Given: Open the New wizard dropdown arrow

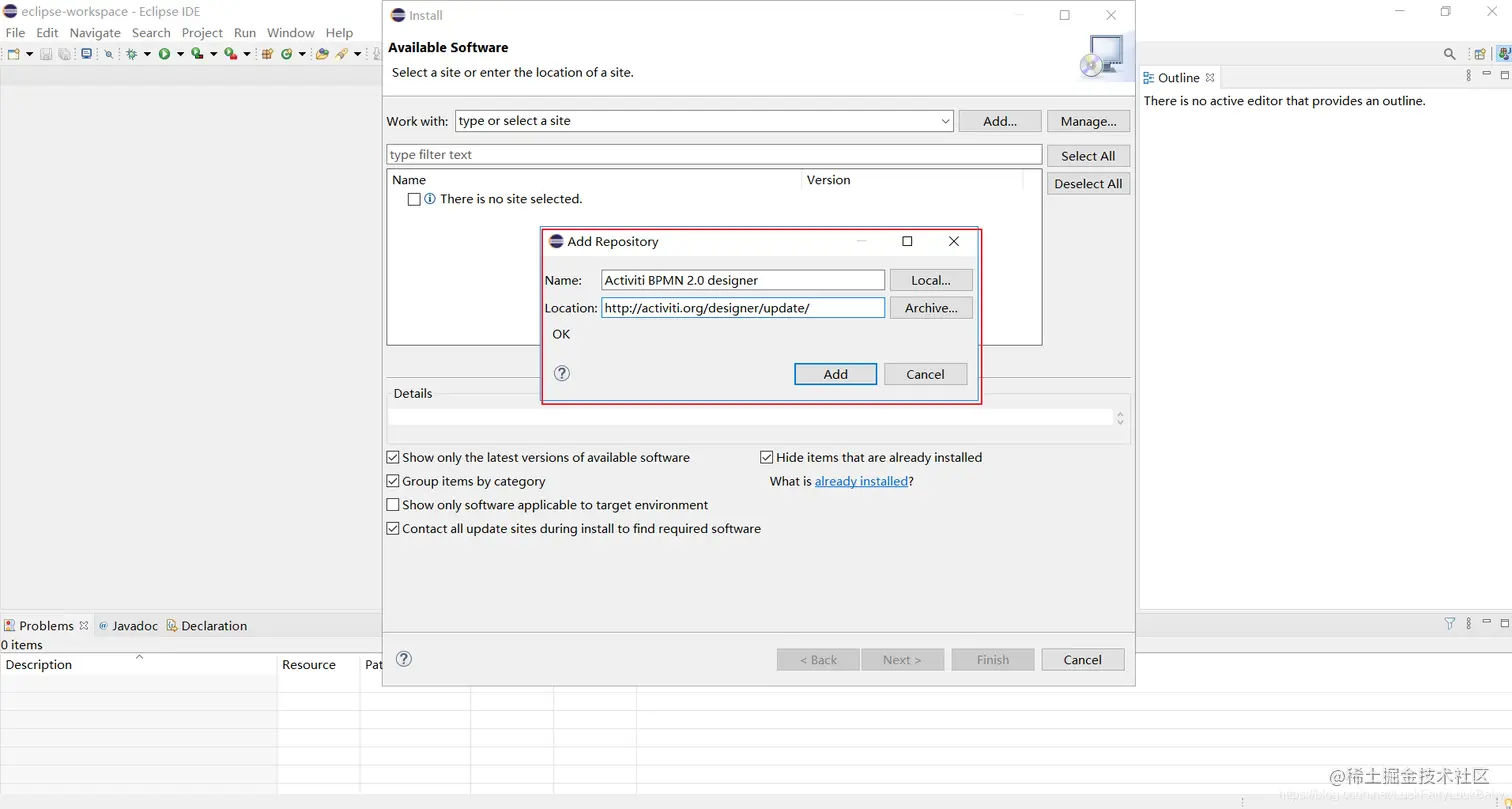Looking at the screenshot, I should pyautogui.click(x=30, y=54).
